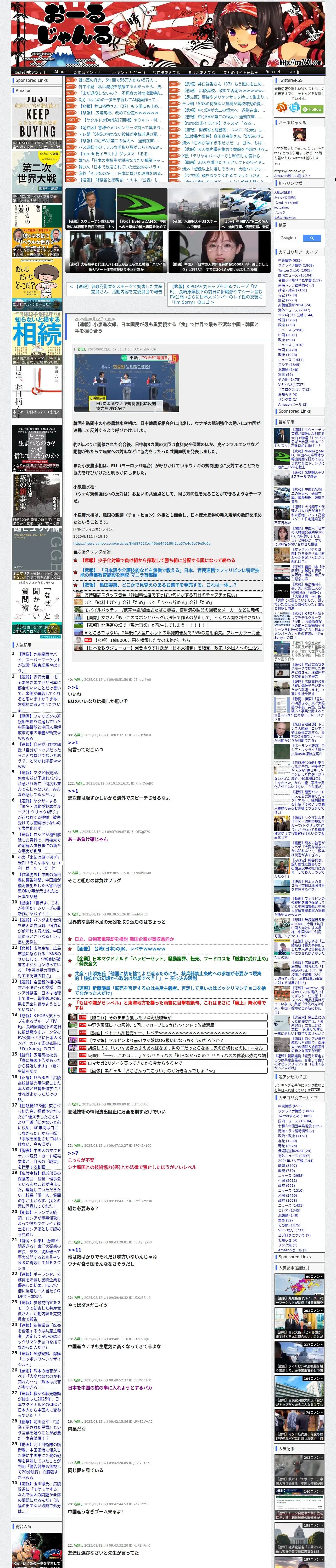Open the ワロタあんてな nav item
The height and width of the screenshot is (1568, 336).
(x=166, y=72)
